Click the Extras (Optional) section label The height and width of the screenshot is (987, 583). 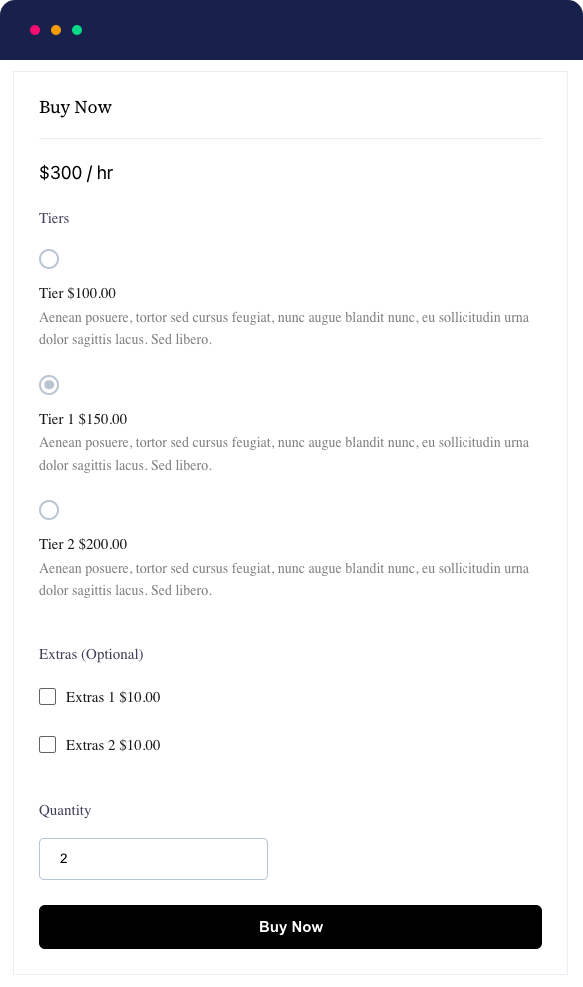click(x=91, y=654)
